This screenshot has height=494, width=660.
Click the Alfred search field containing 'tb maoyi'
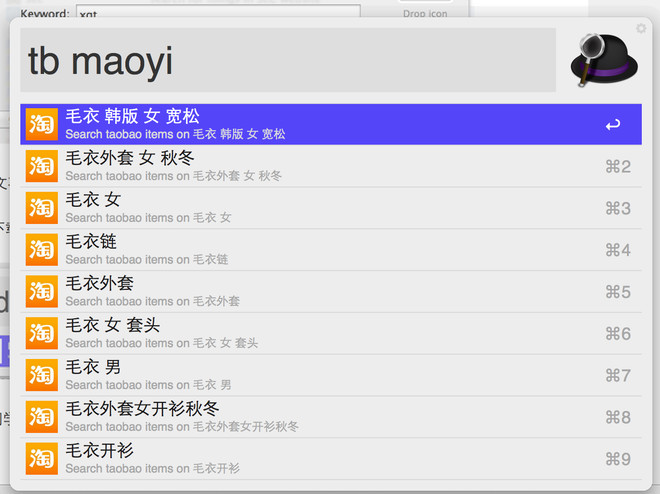pyautogui.click(x=288, y=60)
